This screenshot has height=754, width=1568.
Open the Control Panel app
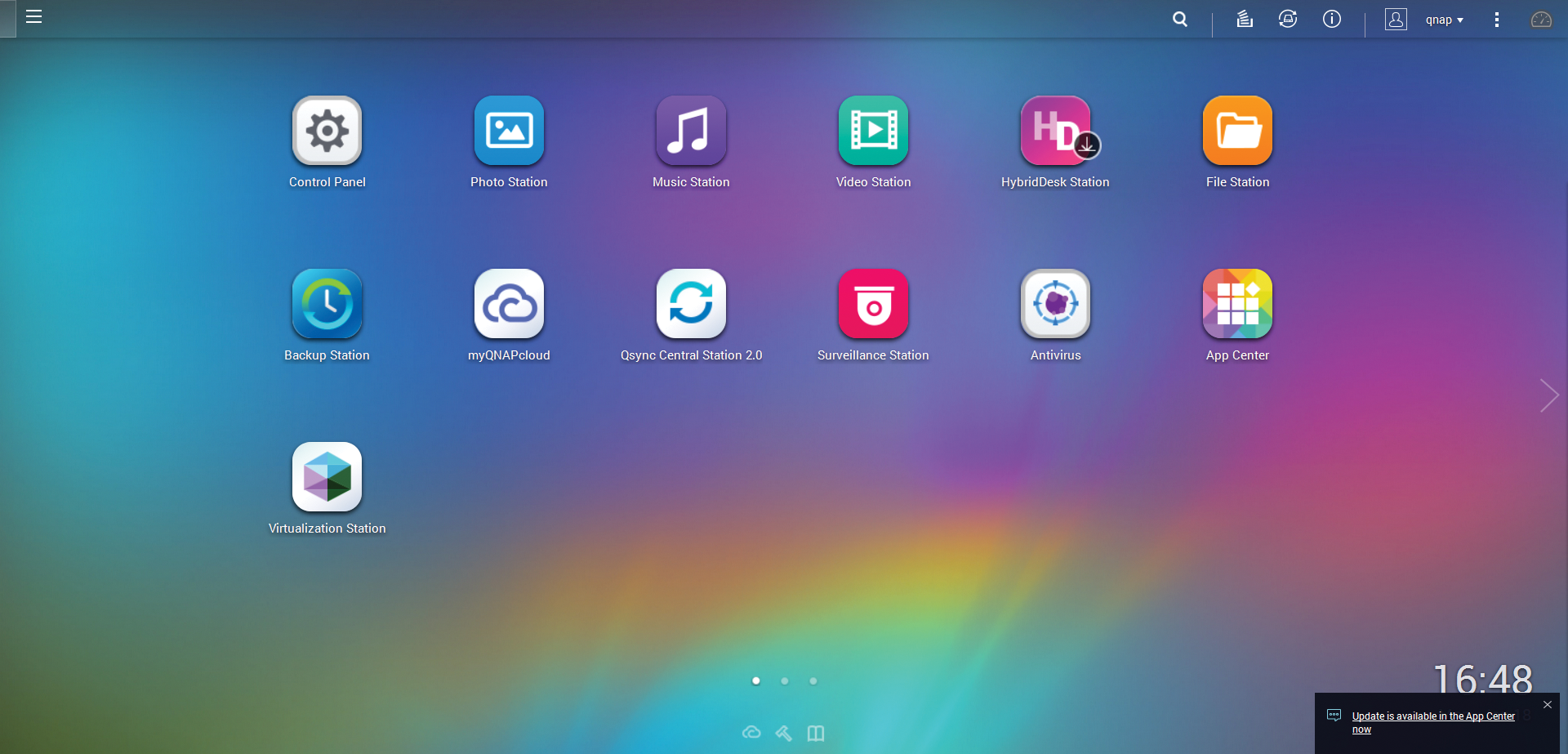[x=327, y=132]
